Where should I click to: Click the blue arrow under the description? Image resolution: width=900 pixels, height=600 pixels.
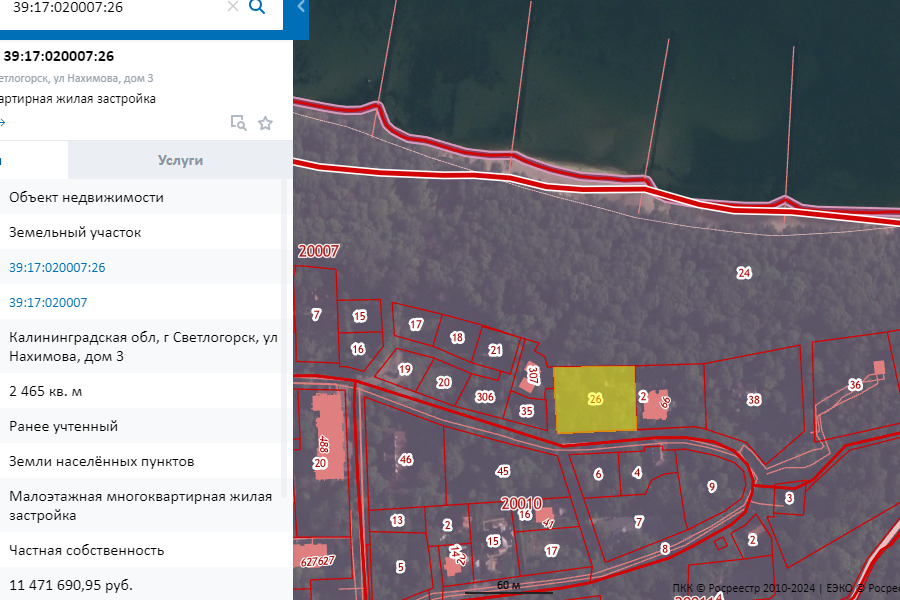click(x=3, y=123)
